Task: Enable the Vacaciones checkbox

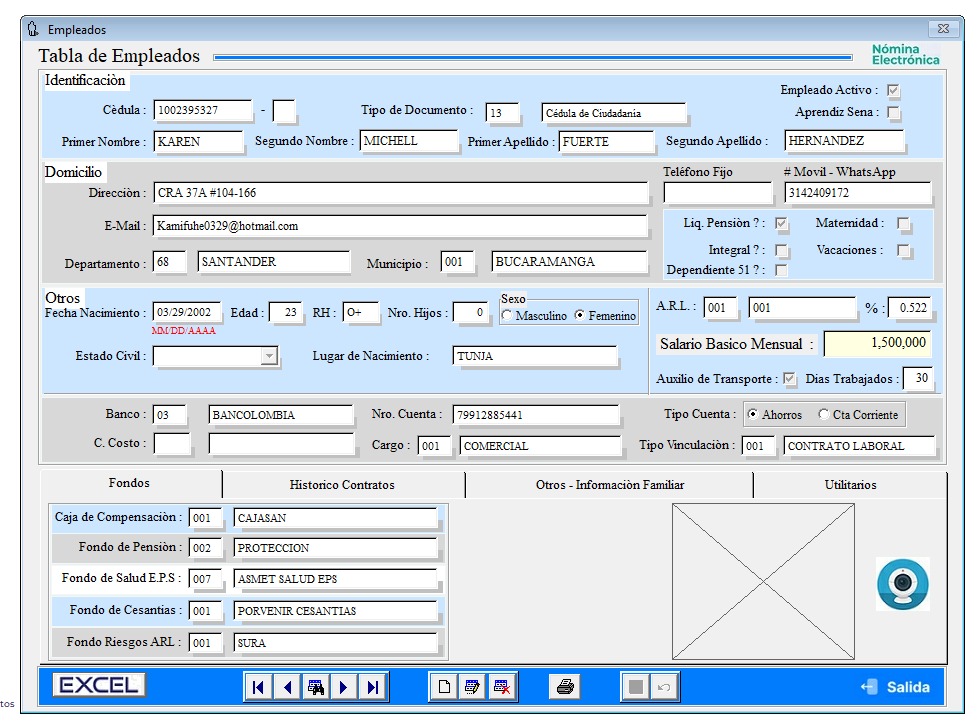Action: pos(903,250)
